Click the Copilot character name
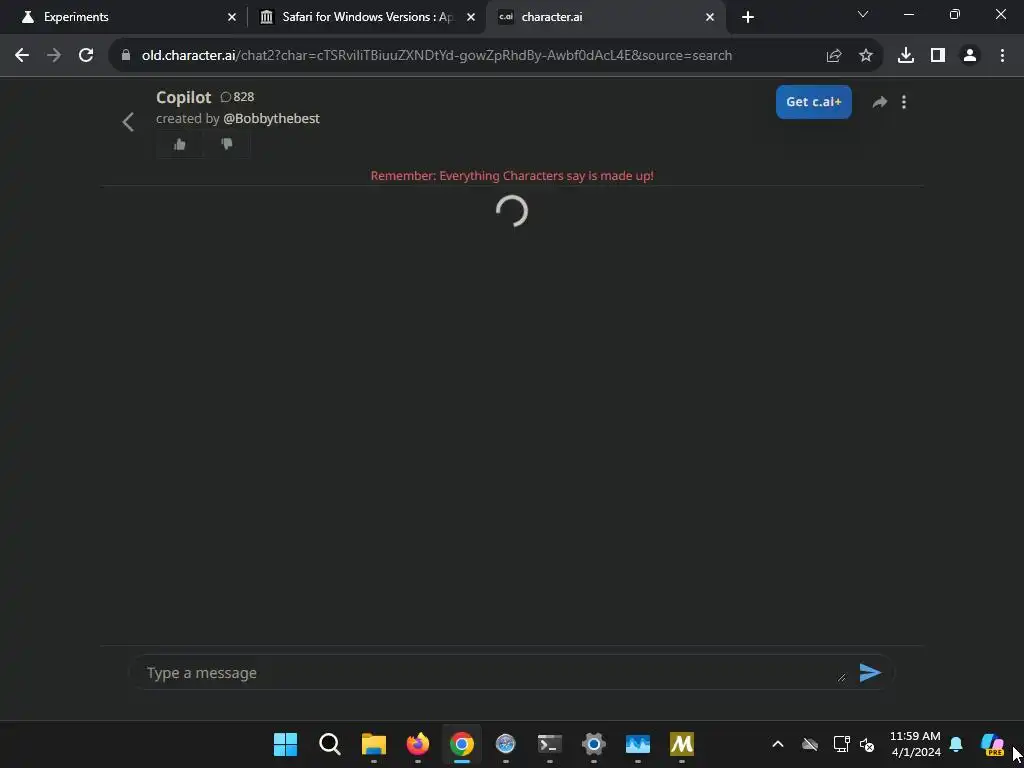1024x768 pixels. click(x=184, y=97)
